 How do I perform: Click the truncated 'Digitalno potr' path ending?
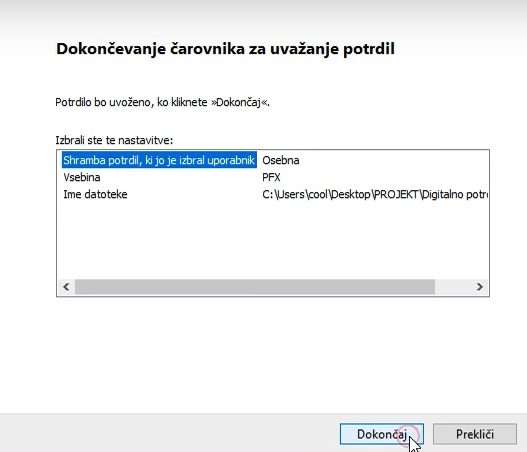[454, 194]
